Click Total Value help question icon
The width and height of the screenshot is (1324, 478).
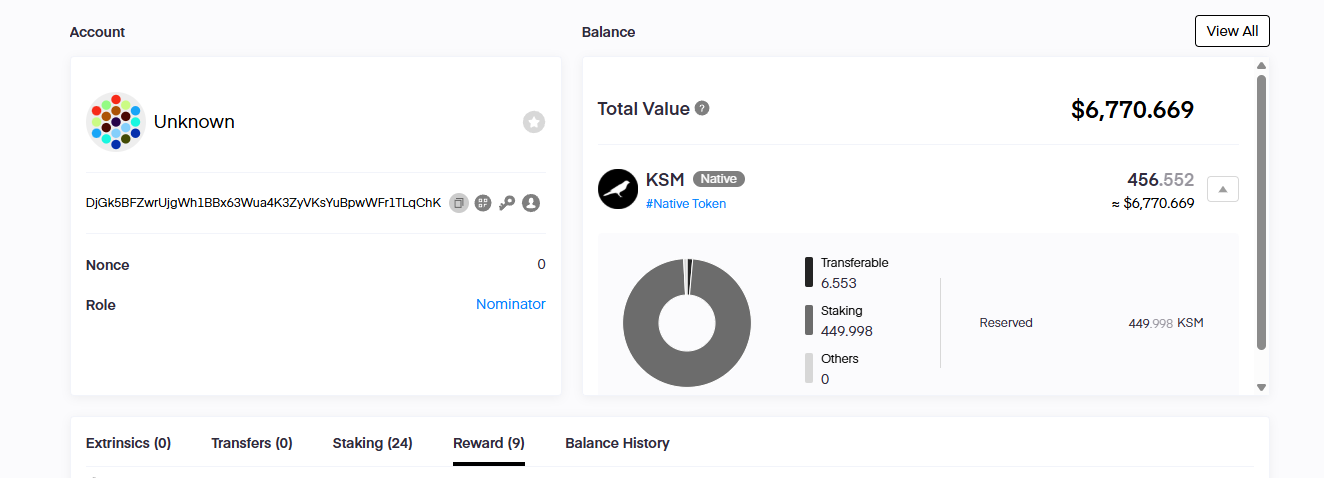tap(702, 108)
